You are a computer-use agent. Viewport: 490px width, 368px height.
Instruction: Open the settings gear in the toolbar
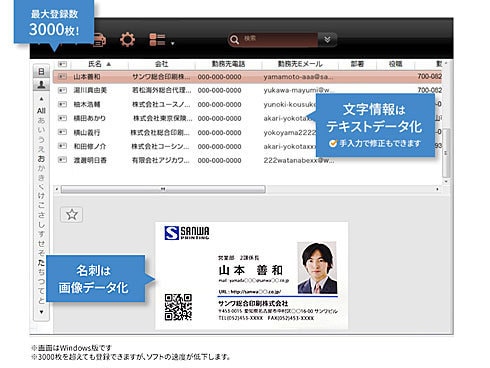(x=127, y=40)
